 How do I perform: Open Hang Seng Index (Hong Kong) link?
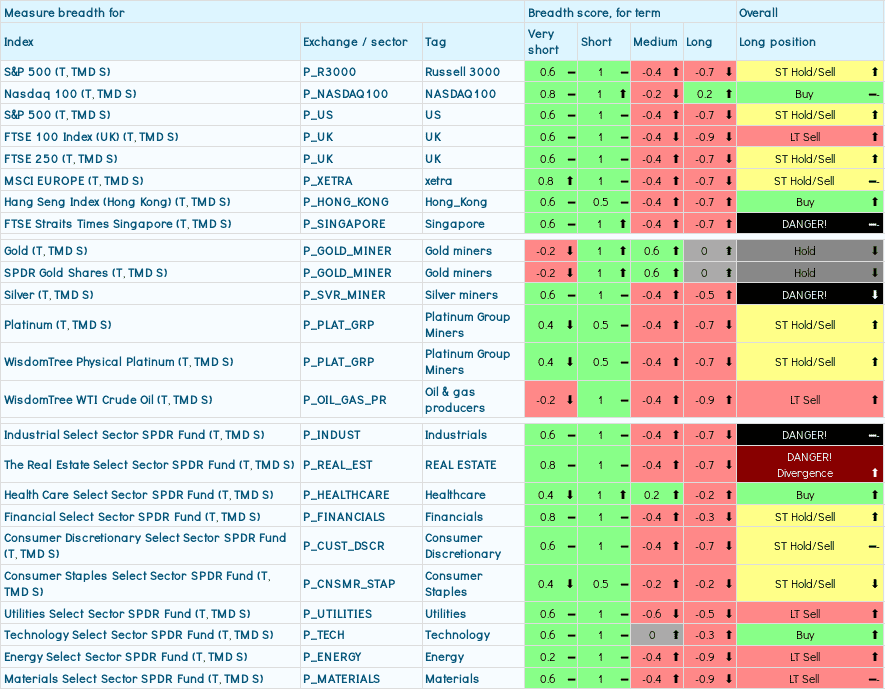coord(117,202)
